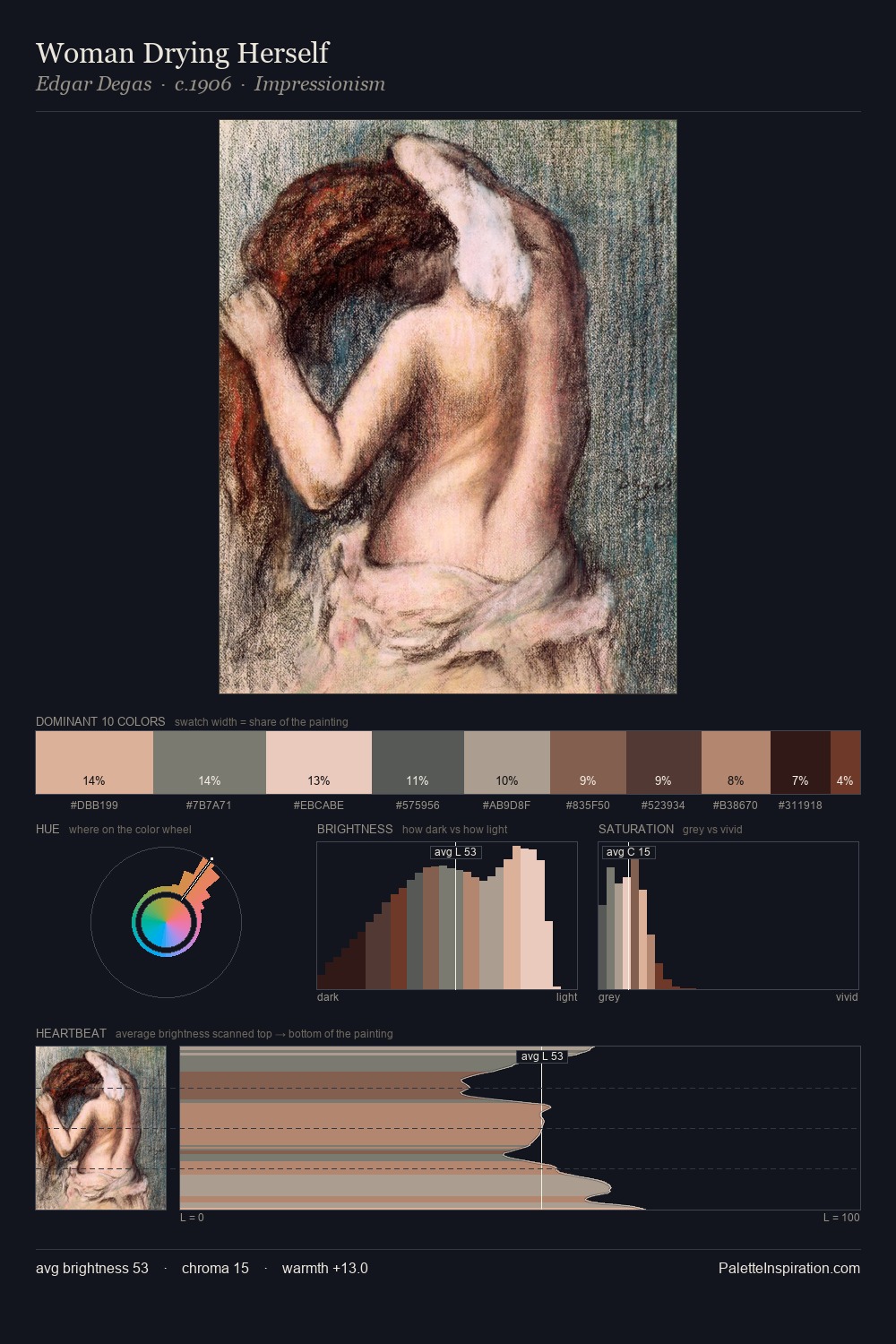This screenshot has width=896, height=1344.
Task: Open the large Degas painting image
Action: pyautogui.click(x=448, y=407)
